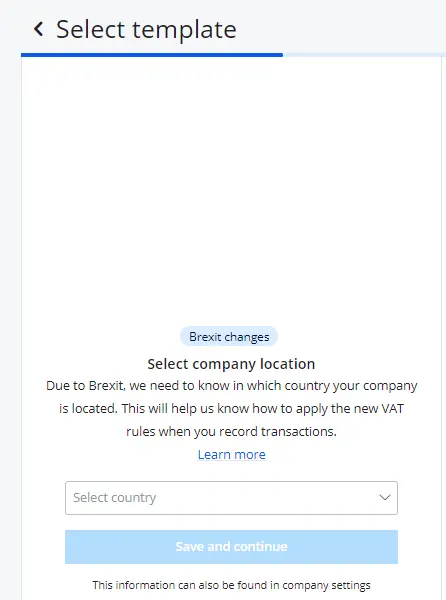The image size is (446, 600).
Task: Open the Learn more link
Action: coord(231,455)
